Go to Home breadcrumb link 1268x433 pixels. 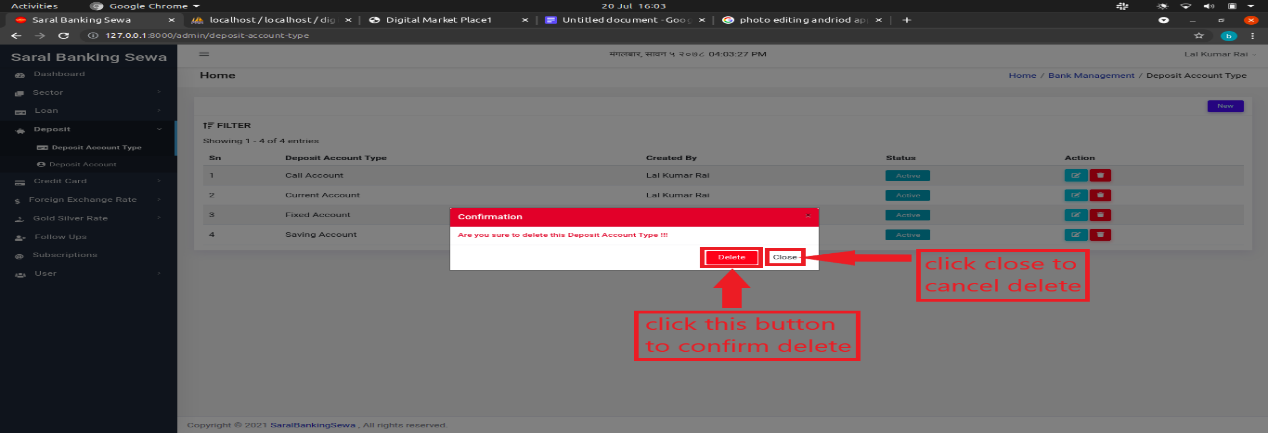[x=1022, y=76]
